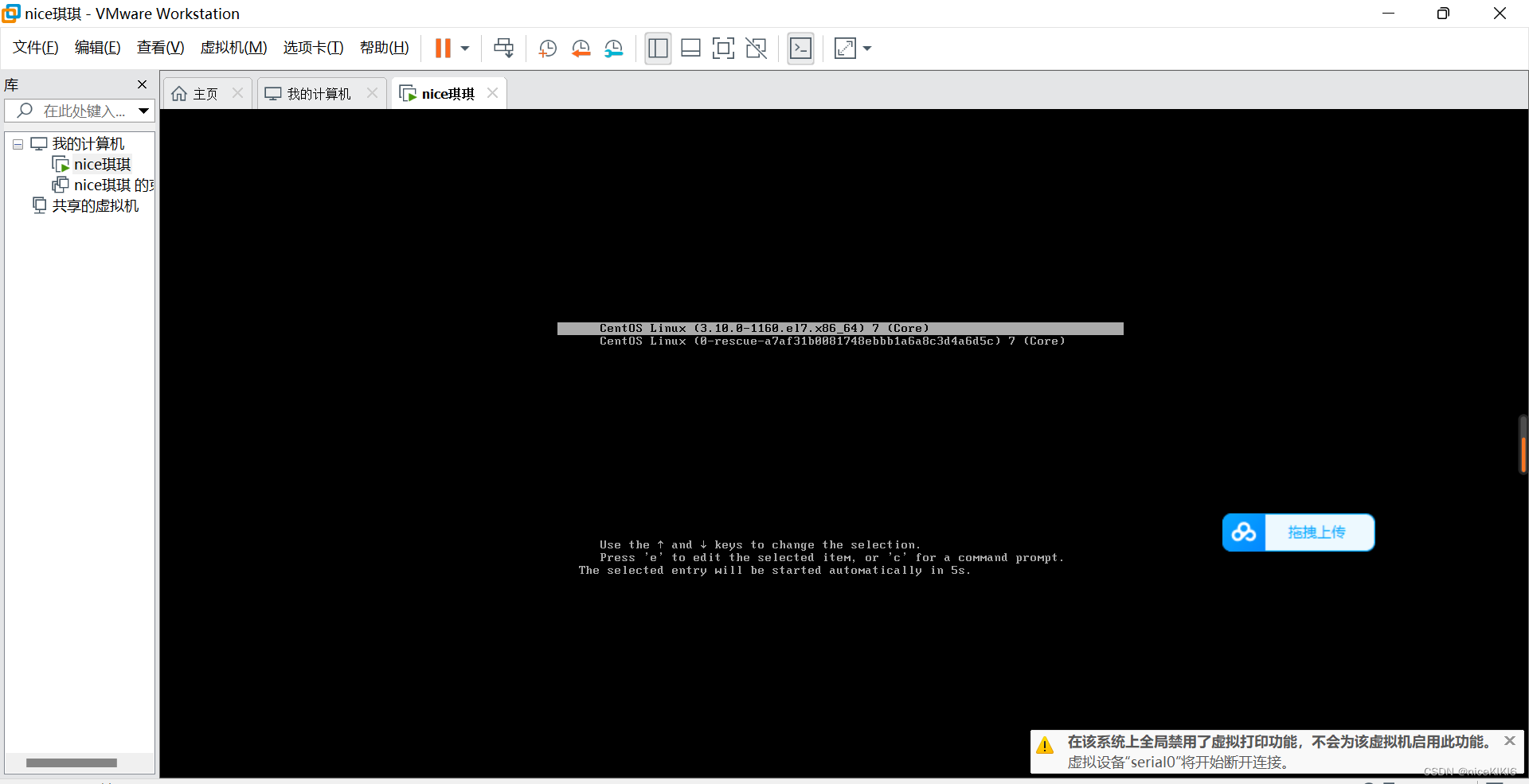The image size is (1529, 784).
Task: Collapse the 我的计算机 tree node
Action: [x=18, y=144]
